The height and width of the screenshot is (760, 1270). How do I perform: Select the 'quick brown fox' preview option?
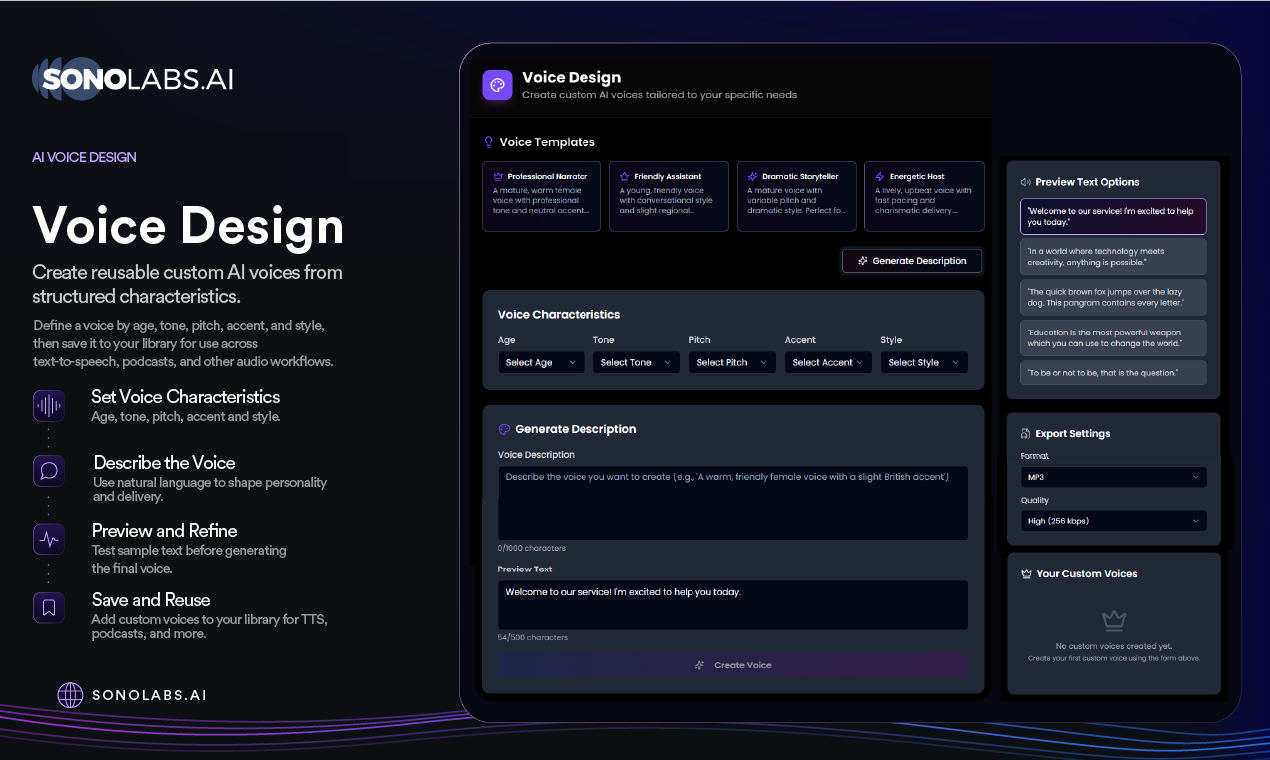1113,297
